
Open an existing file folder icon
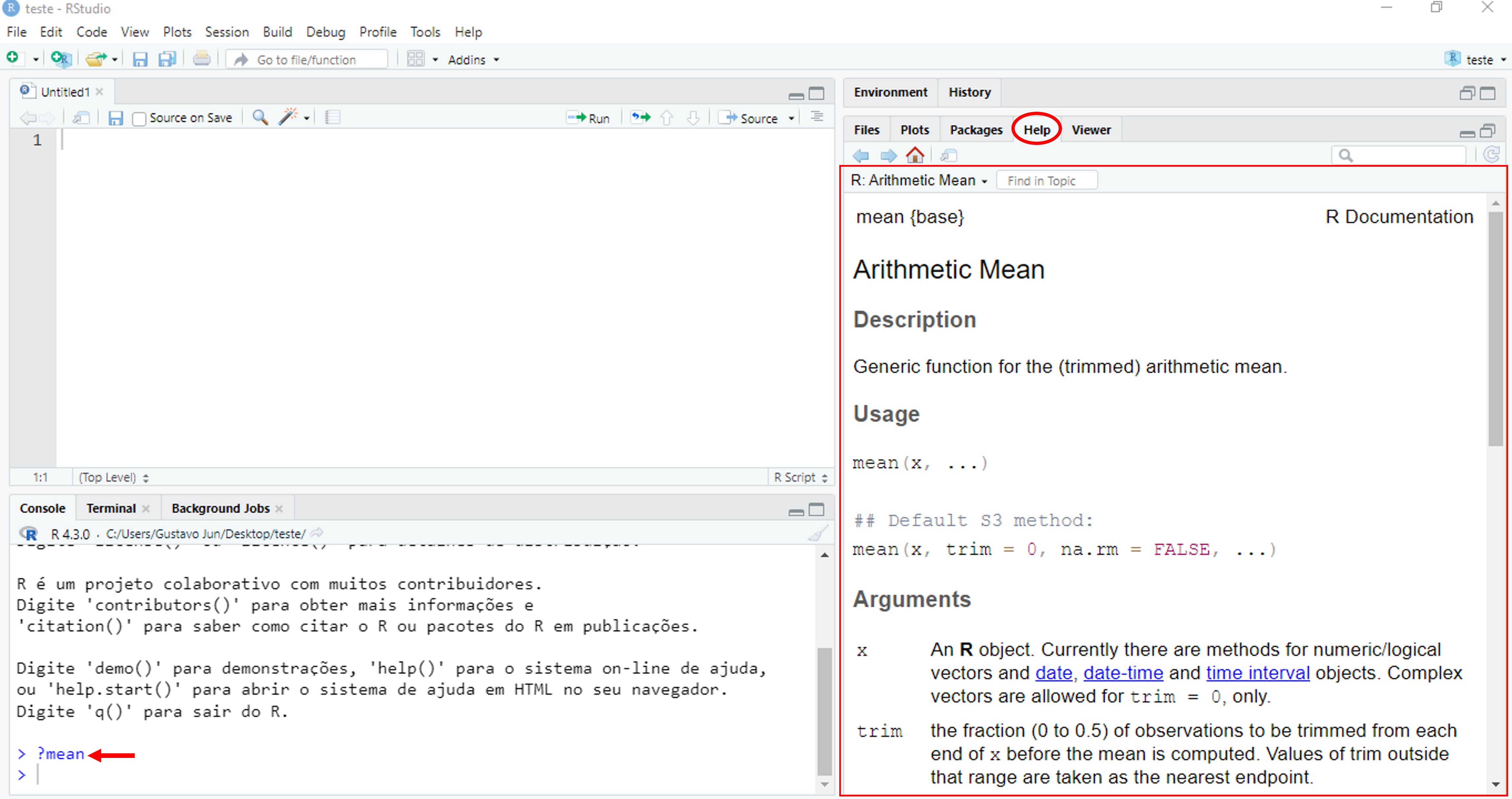click(x=96, y=59)
